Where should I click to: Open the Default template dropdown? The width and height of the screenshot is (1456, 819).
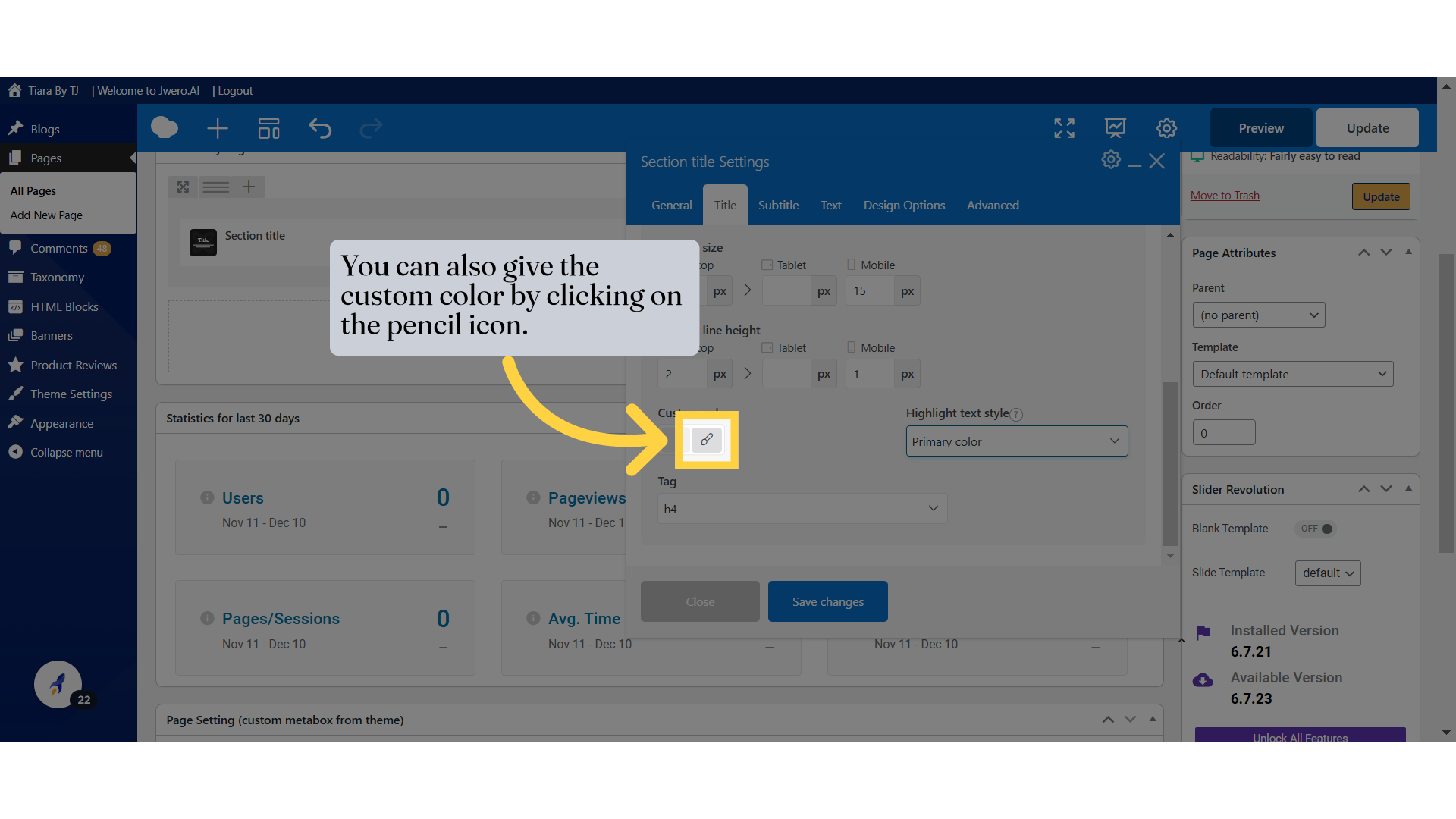click(1292, 374)
